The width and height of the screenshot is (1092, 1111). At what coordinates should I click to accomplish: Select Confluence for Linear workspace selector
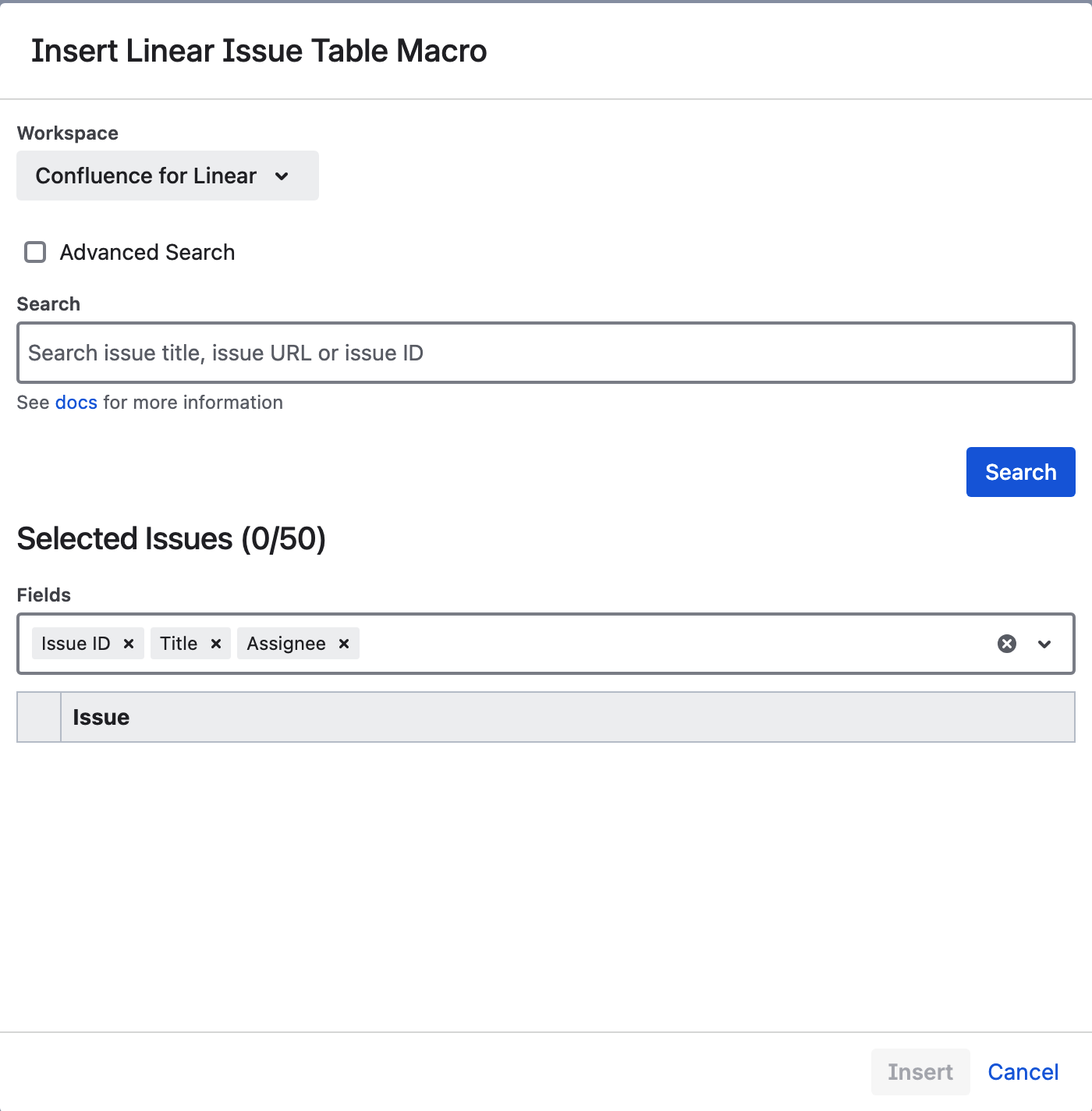(x=146, y=176)
